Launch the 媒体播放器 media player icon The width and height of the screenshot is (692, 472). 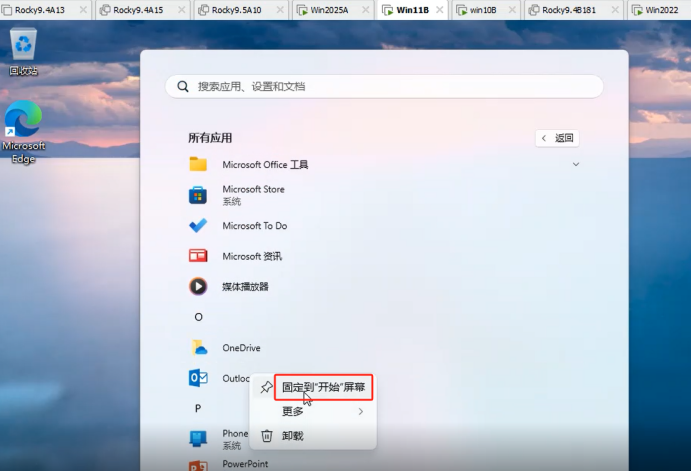click(x=198, y=286)
